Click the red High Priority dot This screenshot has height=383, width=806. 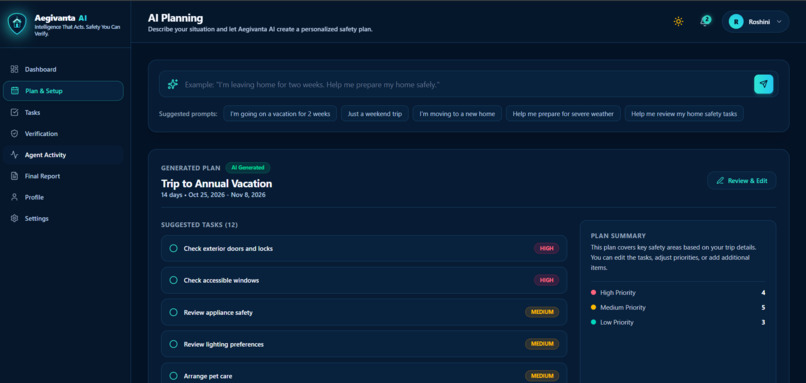point(593,293)
